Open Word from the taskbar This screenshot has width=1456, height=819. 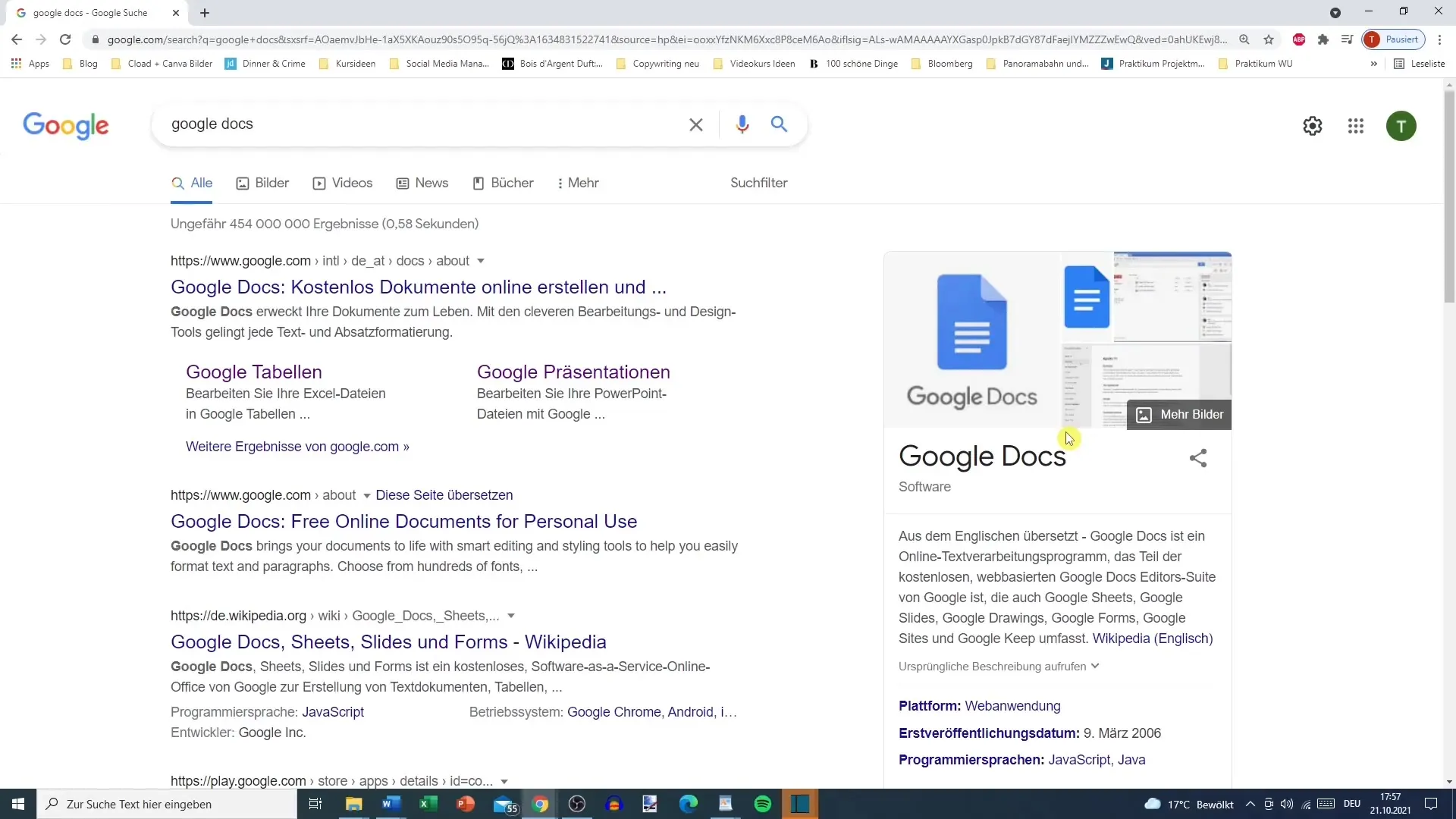[391, 804]
